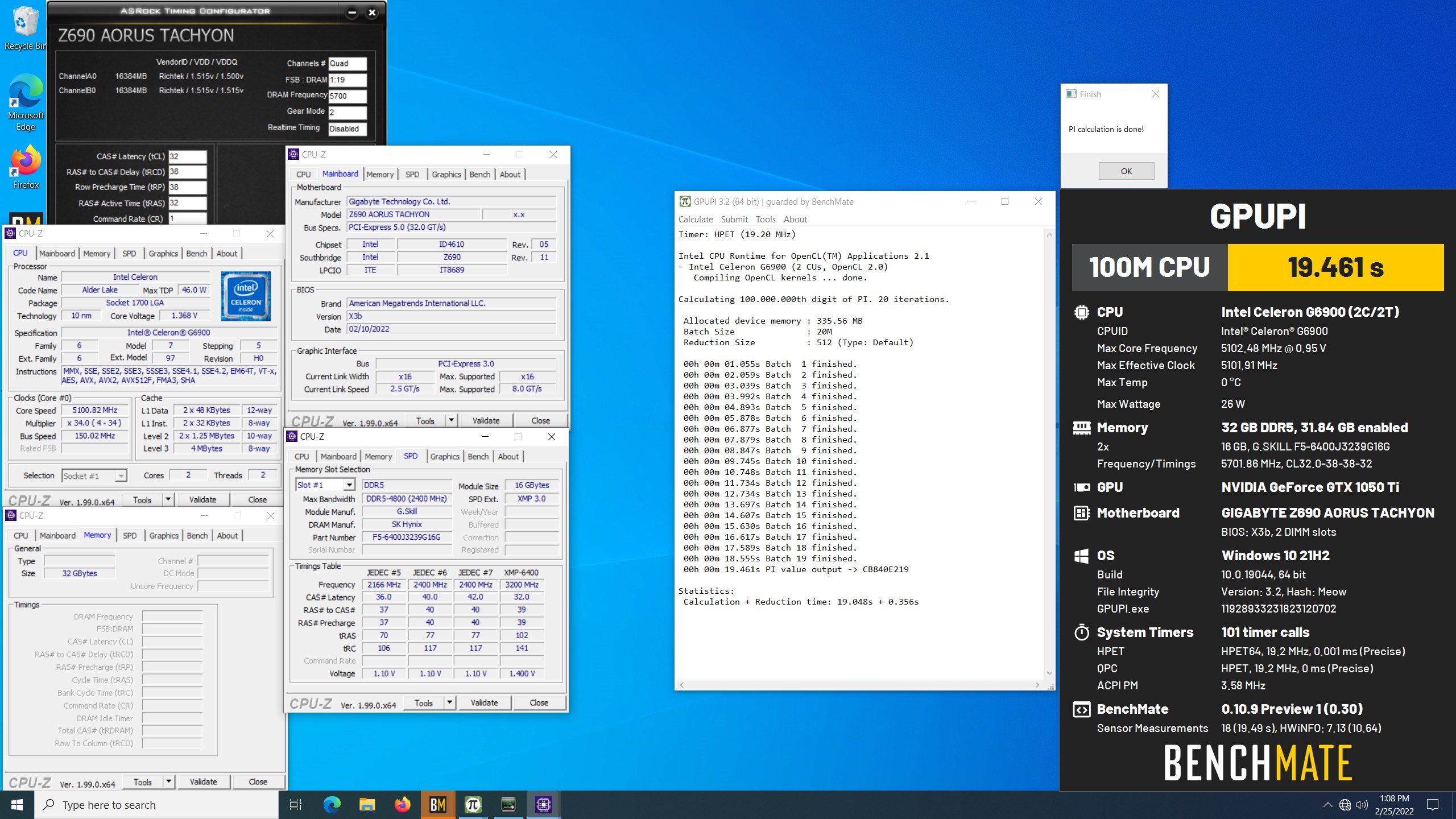
Task: Open Edge from the taskbar
Action: [332, 805]
